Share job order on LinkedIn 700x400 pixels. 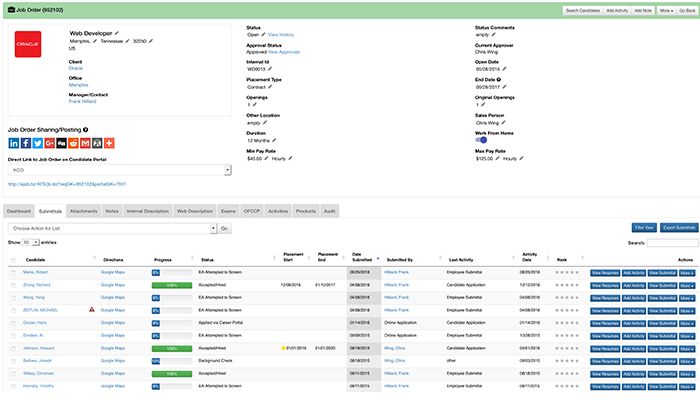point(14,143)
